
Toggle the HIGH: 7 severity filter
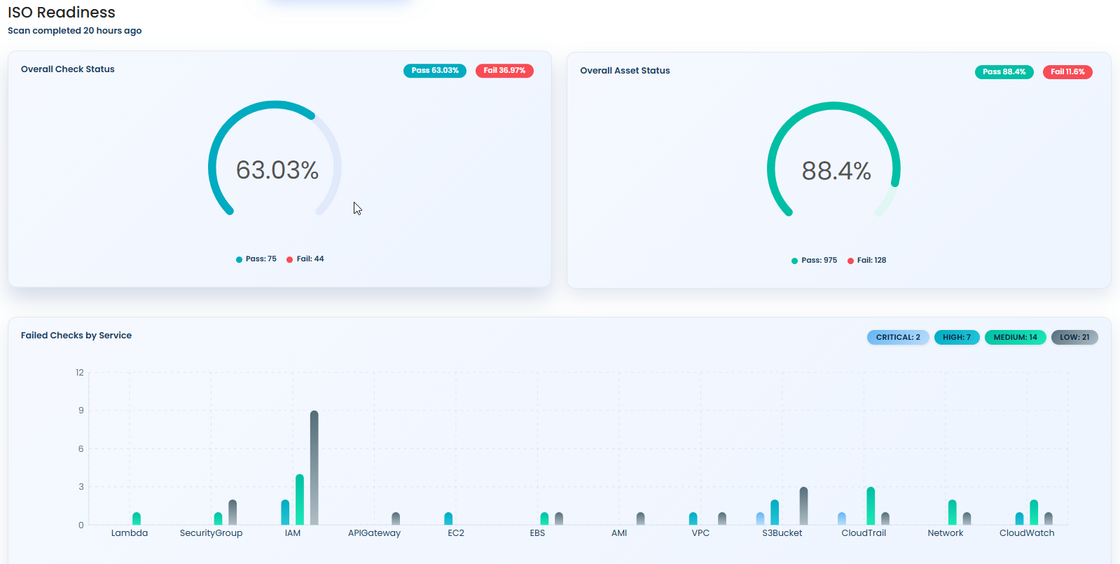[957, 338]
